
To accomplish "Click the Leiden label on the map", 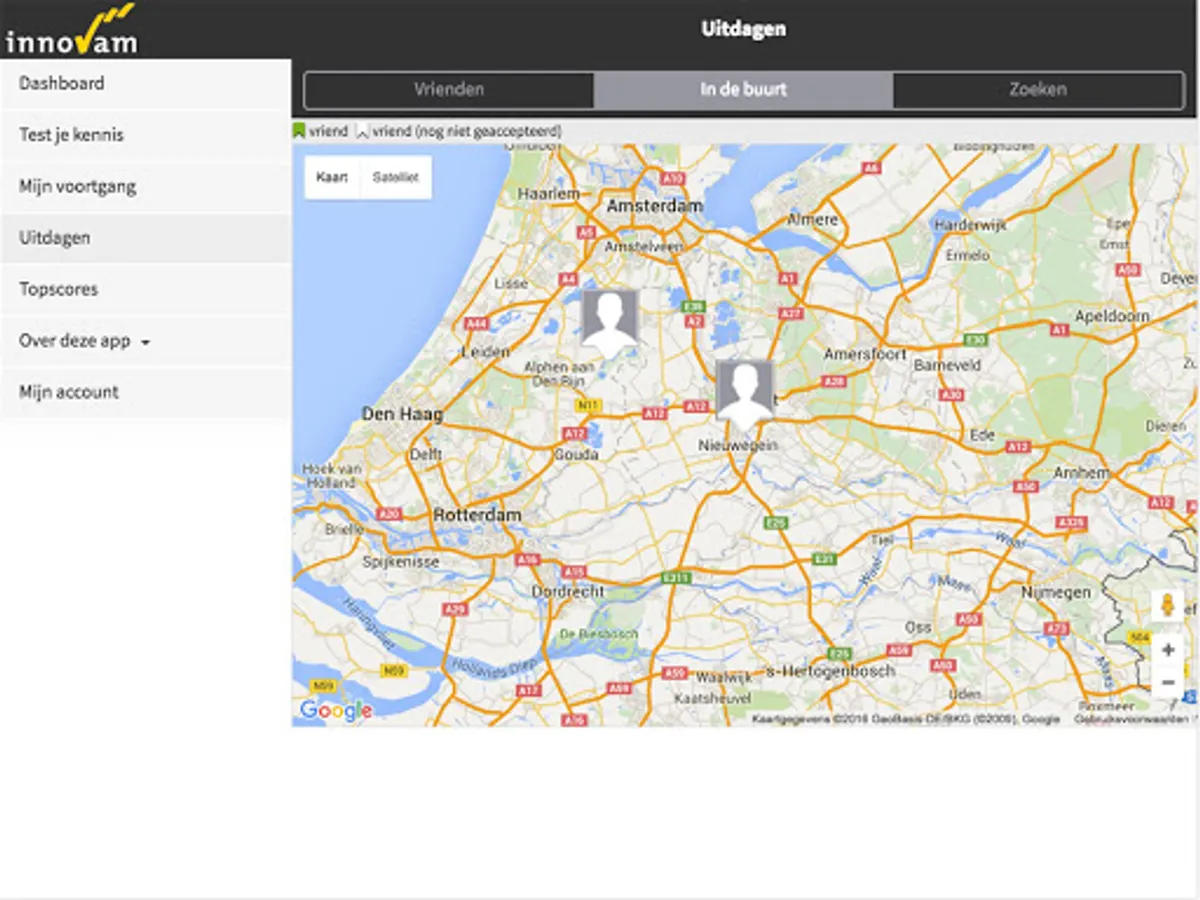I will pyautogui.click(x=485, y=352).
